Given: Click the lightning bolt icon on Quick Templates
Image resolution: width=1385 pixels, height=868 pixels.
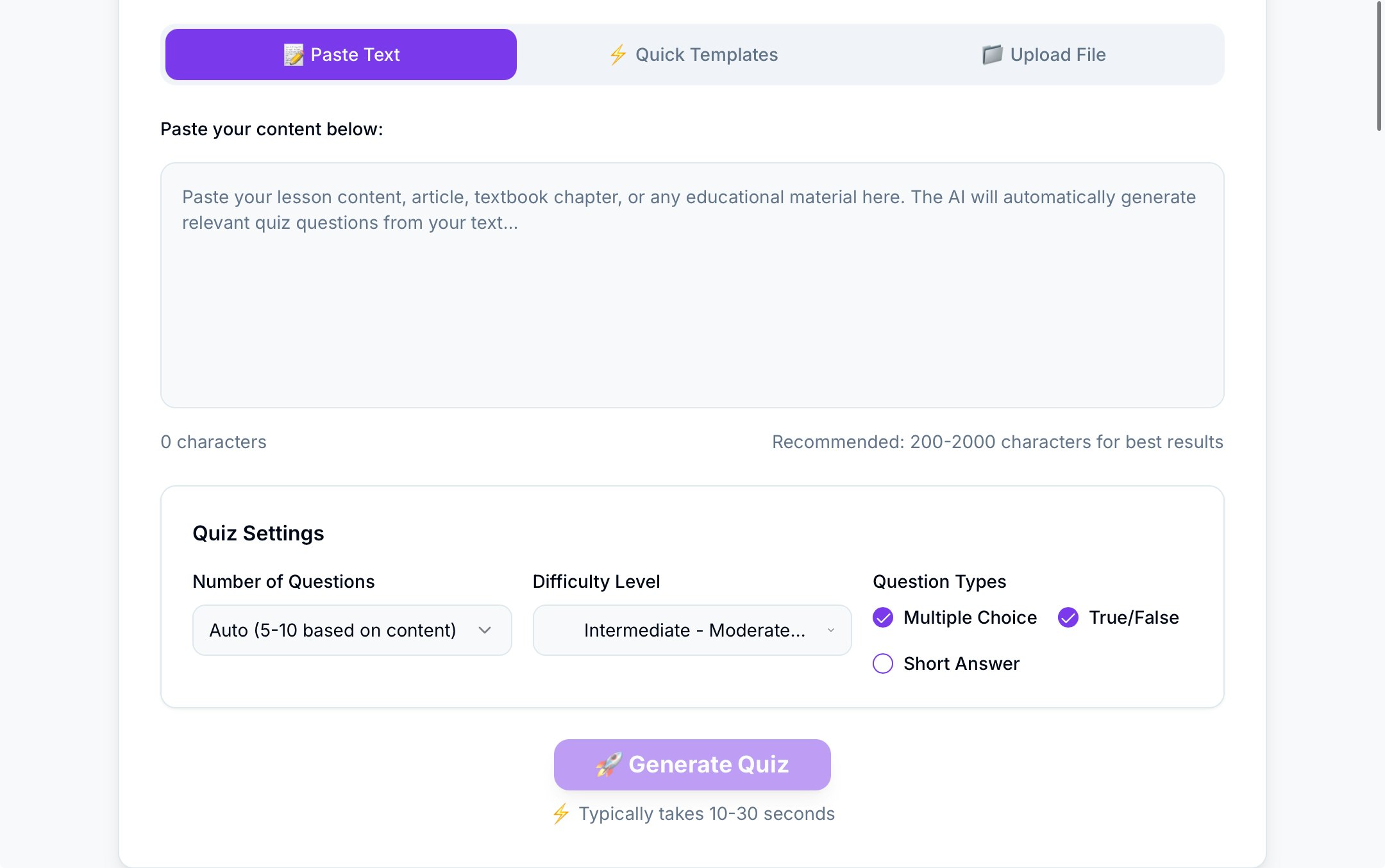Looking at the screenshot, I should pyautogui.click(x=618, y=55).
